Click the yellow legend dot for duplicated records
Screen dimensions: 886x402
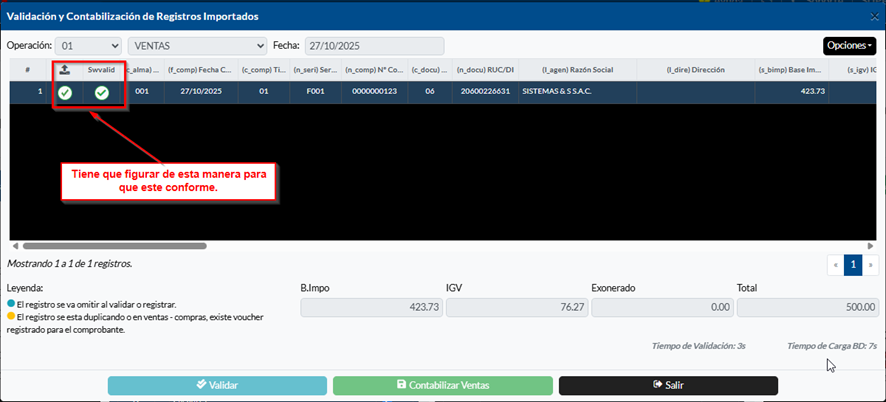(11, 316)
